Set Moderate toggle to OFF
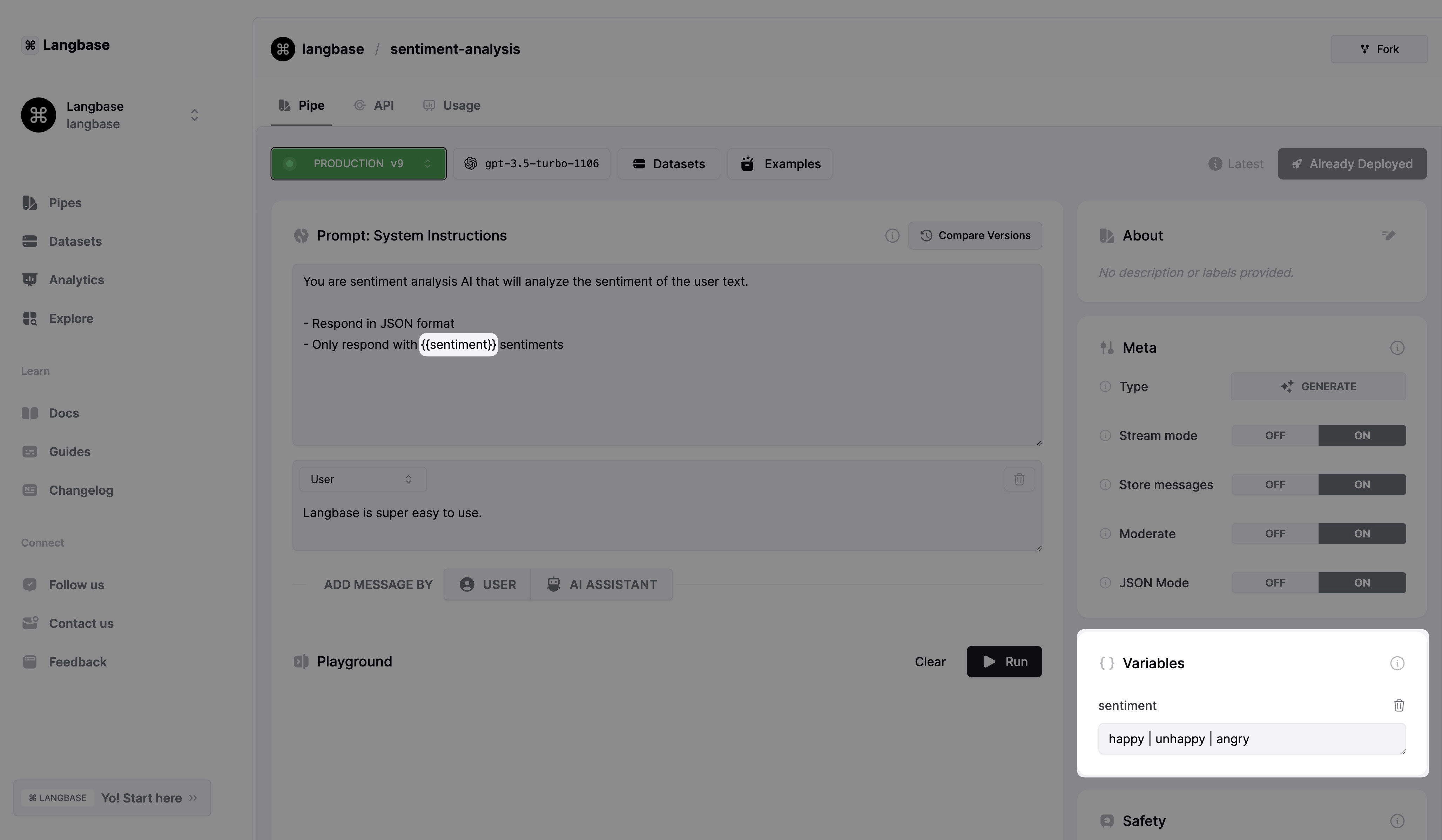 [1274, 534]
